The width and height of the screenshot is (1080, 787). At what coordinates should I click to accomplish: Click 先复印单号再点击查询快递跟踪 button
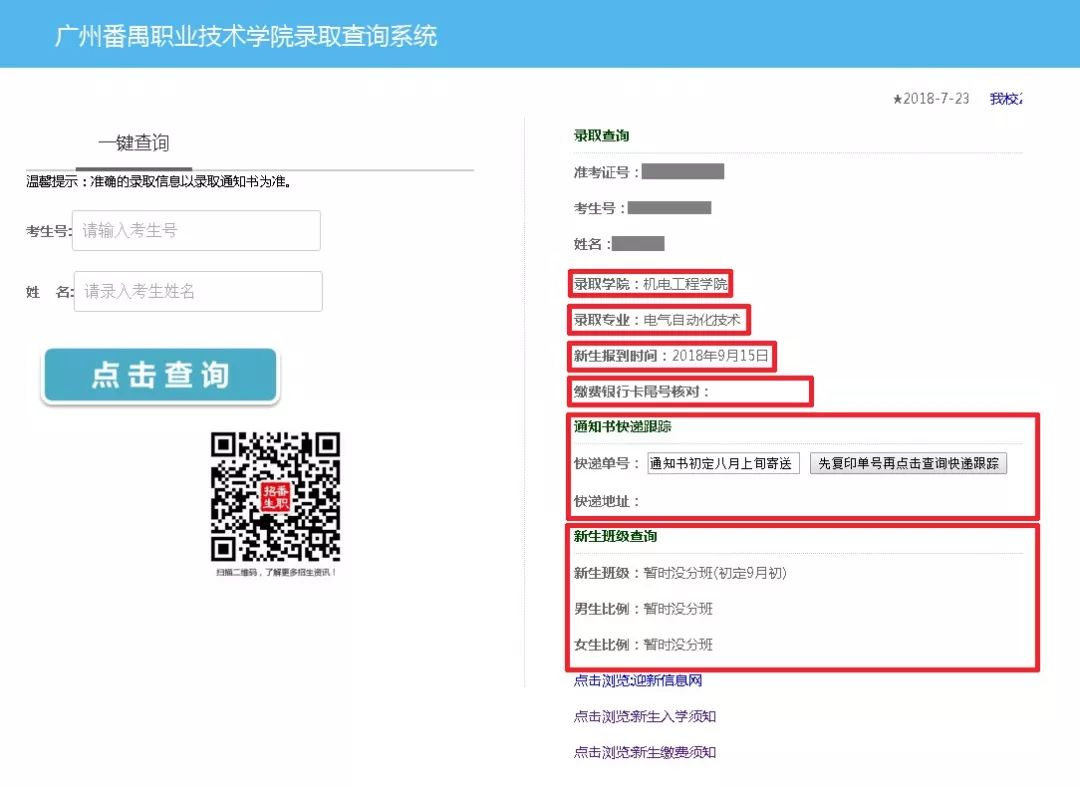click(x=908, y=463)
